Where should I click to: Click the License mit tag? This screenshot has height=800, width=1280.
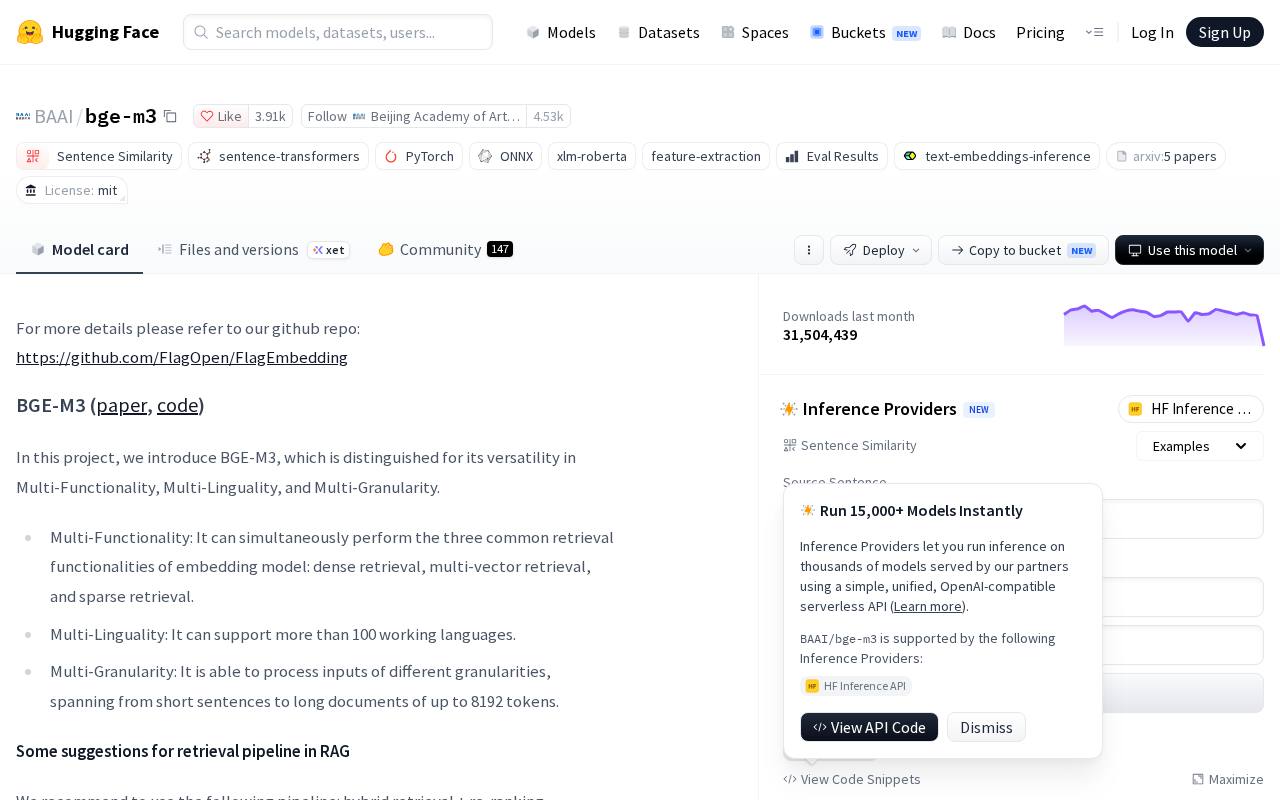(x=72, y=190)
